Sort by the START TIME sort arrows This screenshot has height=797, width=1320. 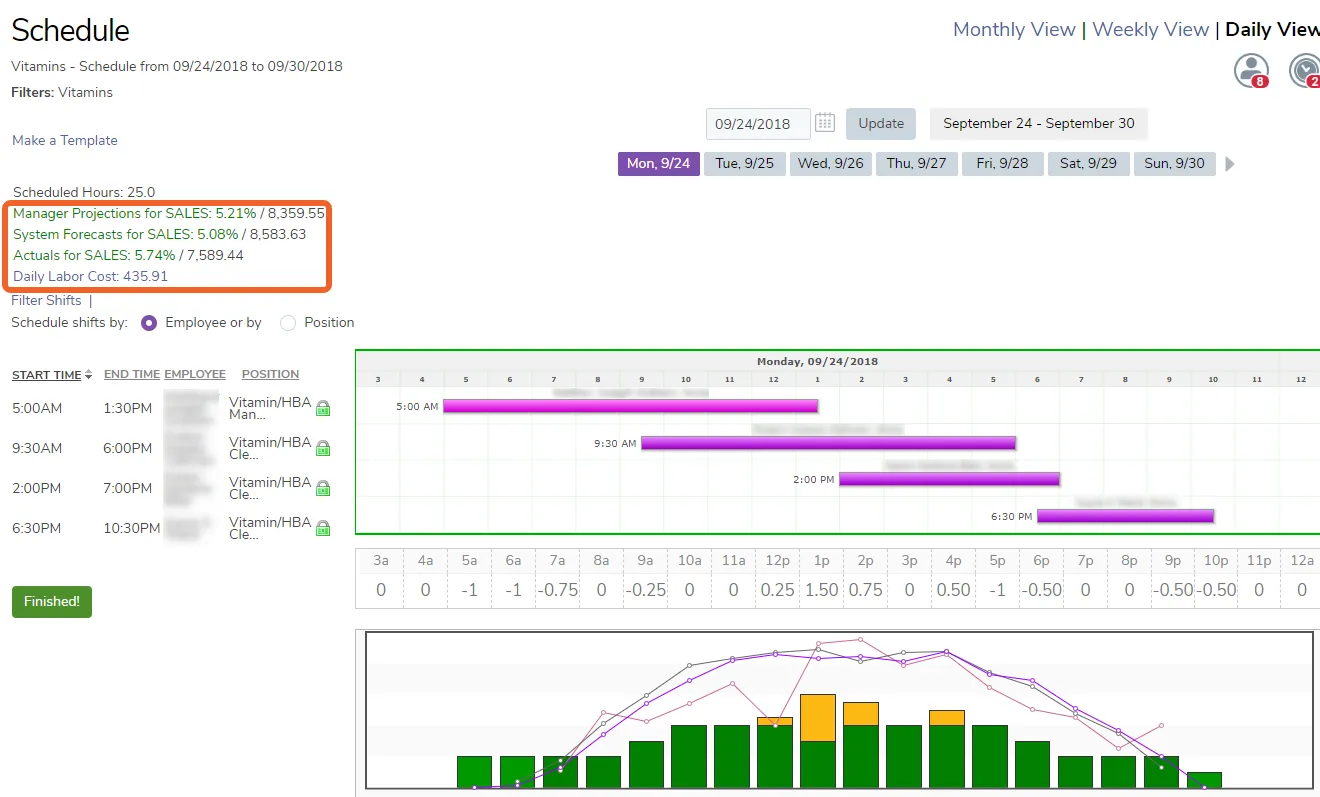click(x=88, y=375)
